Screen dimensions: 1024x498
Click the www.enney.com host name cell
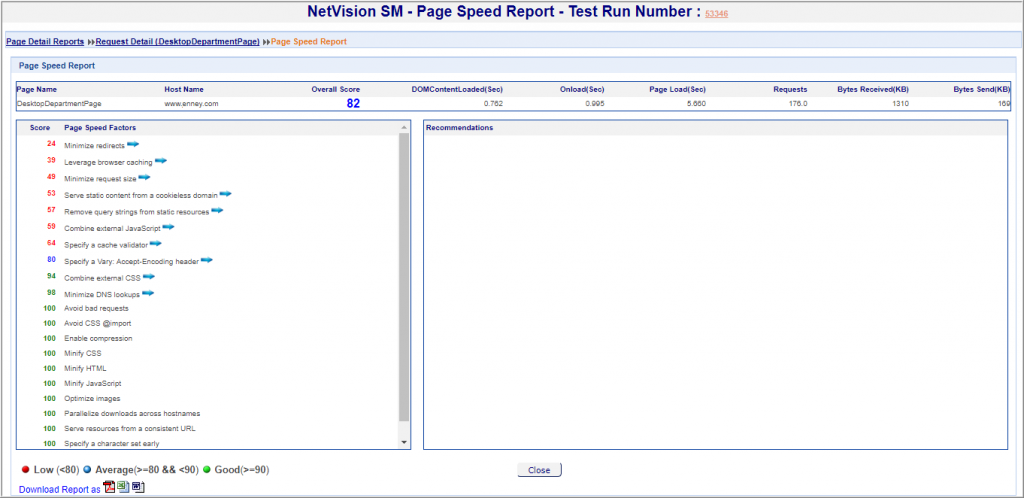tap(191, 104)
